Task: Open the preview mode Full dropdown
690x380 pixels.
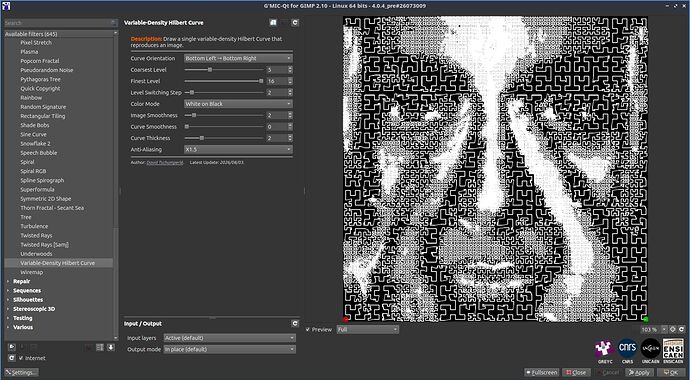Action: tap(368, 329)
